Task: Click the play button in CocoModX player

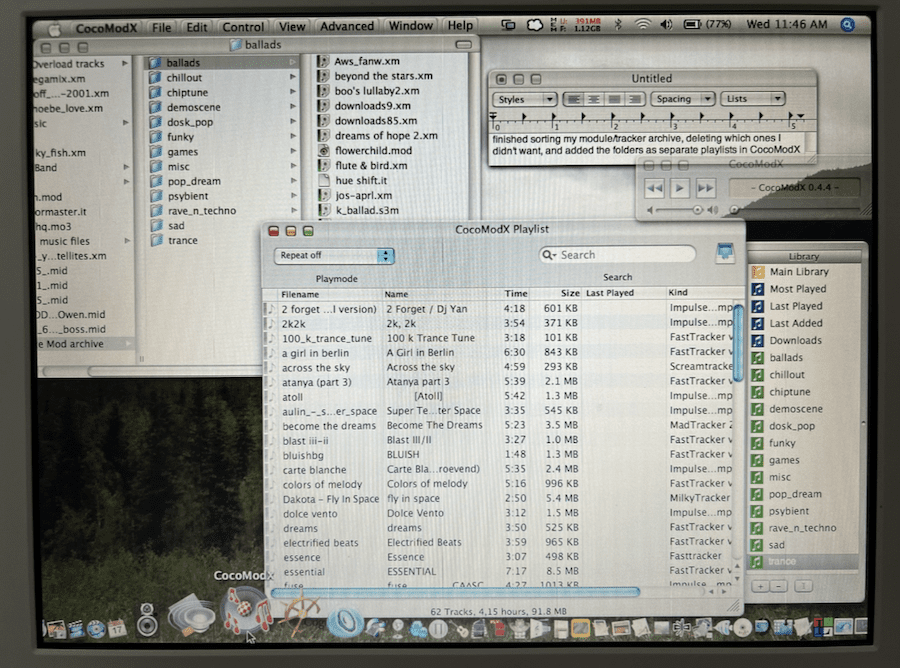Action: coord(680,188)
